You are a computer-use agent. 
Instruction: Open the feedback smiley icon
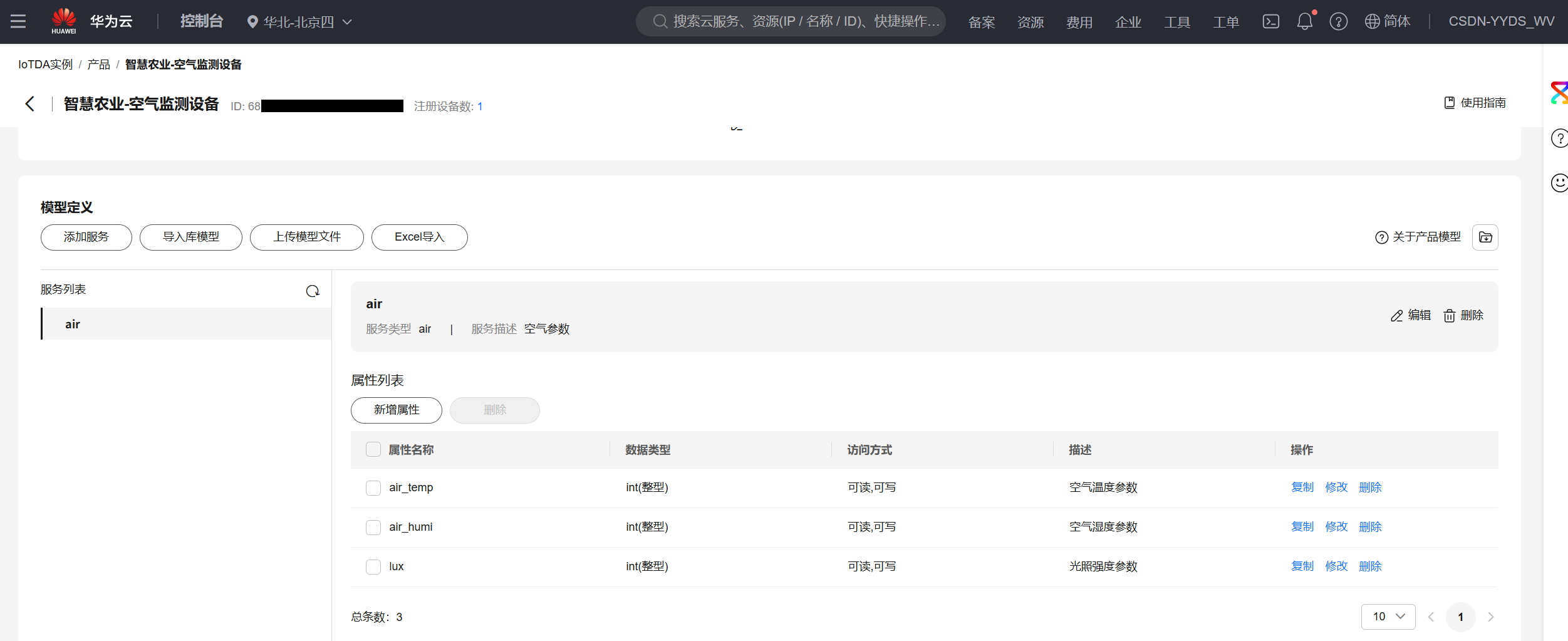1559,182
